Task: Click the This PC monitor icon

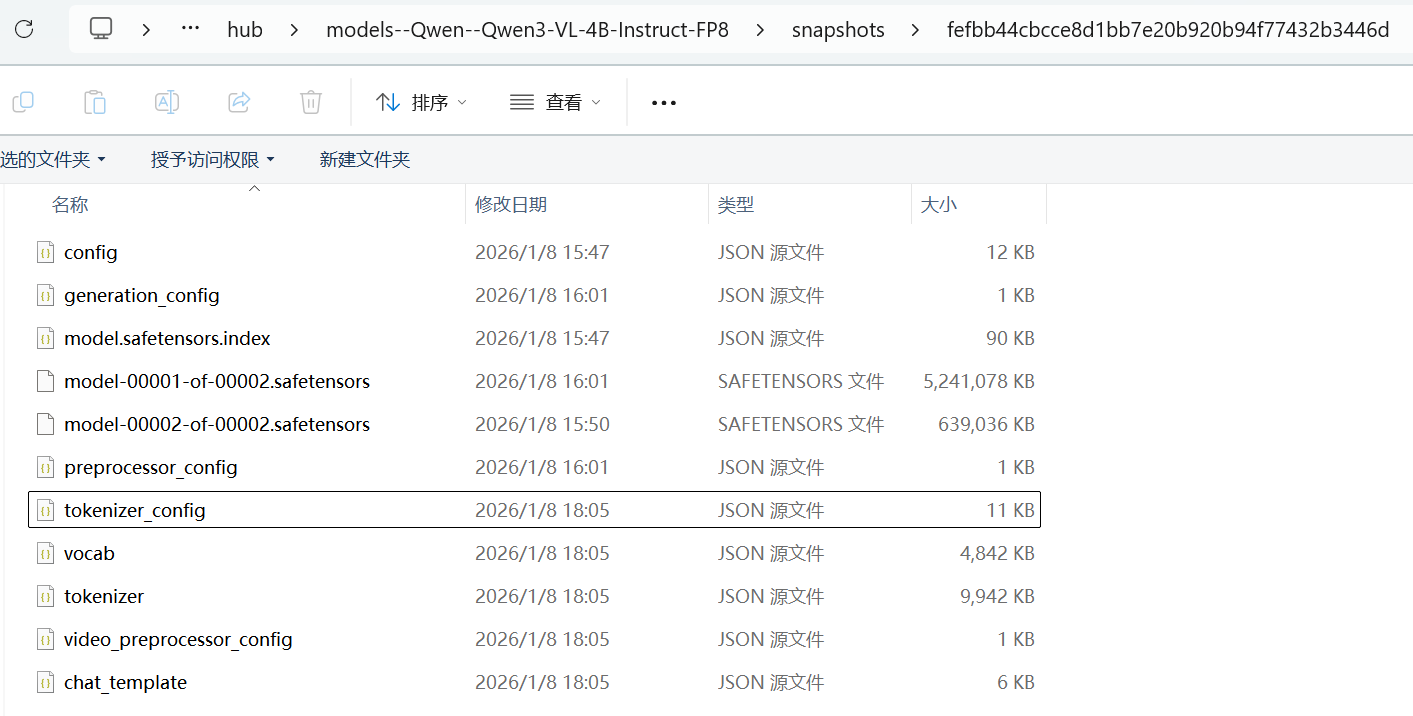Action: tap(101, 29)
